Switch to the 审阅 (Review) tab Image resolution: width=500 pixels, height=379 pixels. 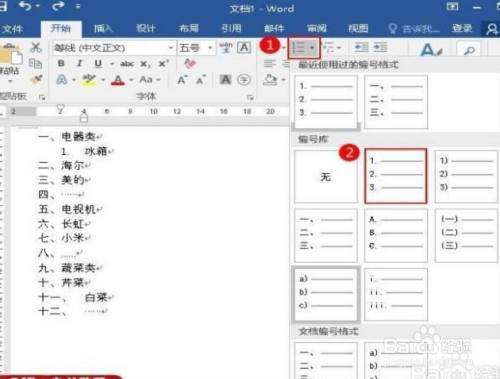click(317, 28)
